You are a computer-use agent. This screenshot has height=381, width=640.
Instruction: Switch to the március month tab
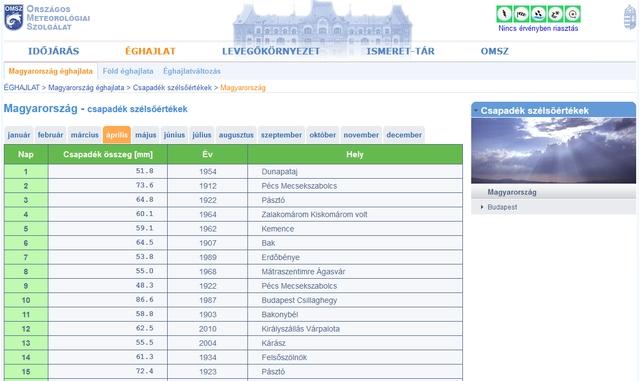click(84, 135)
